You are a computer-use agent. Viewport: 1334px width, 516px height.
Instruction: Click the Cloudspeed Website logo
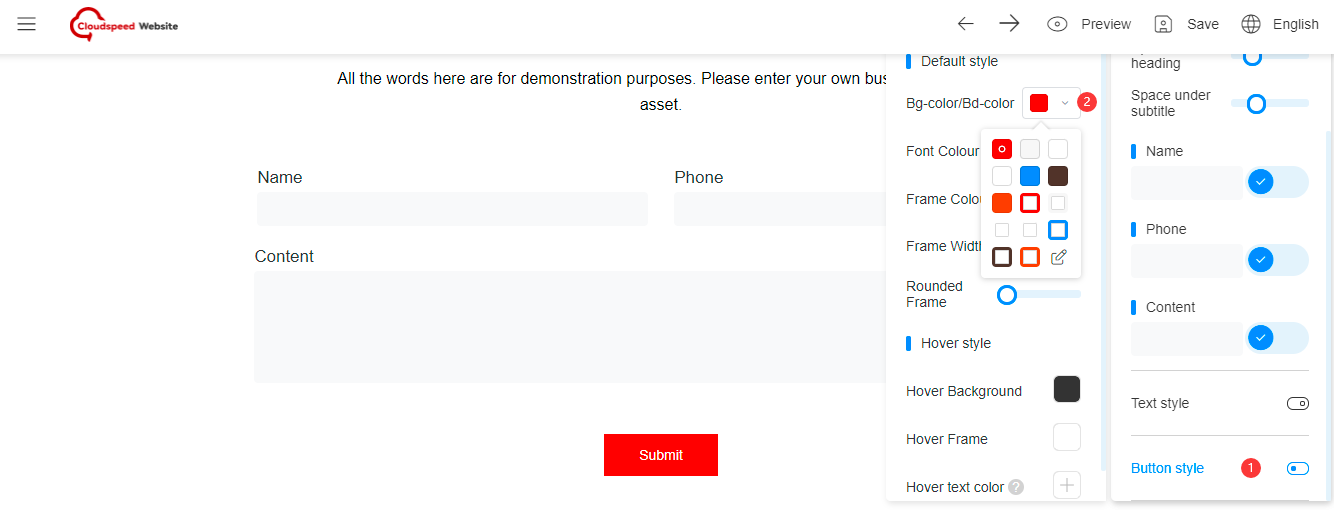[x=124, y=25]
